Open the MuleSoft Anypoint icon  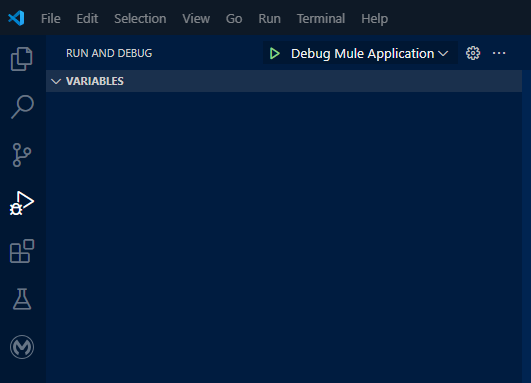pyautogui.click(x=22, y=347)
